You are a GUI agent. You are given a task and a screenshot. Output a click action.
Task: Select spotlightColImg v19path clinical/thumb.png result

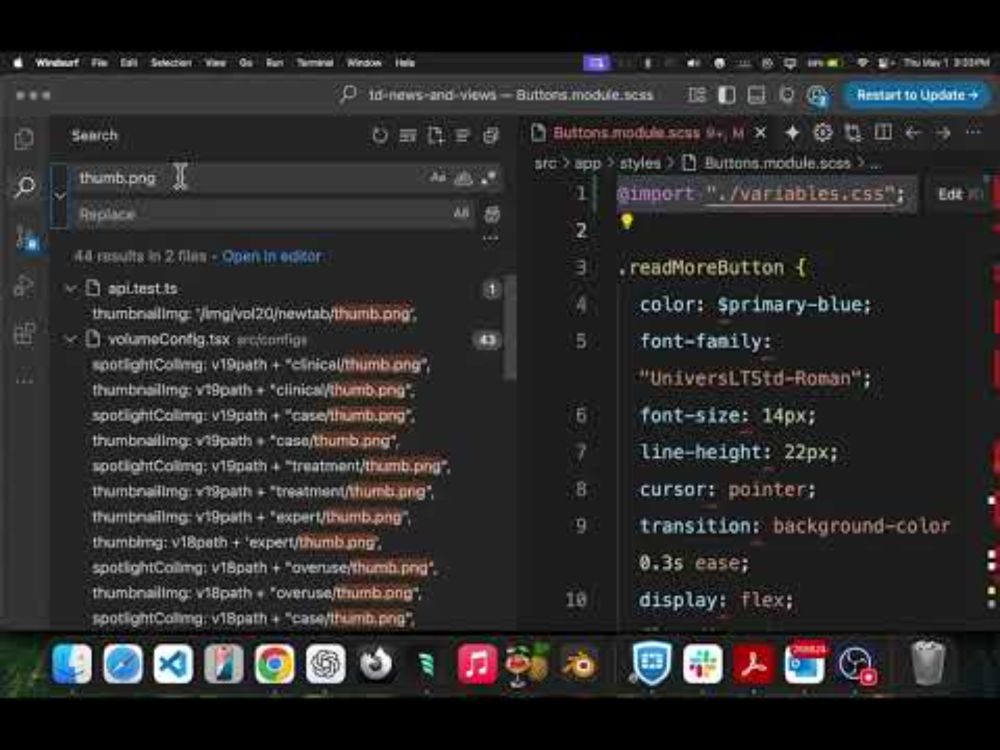[x=261, y=365]
